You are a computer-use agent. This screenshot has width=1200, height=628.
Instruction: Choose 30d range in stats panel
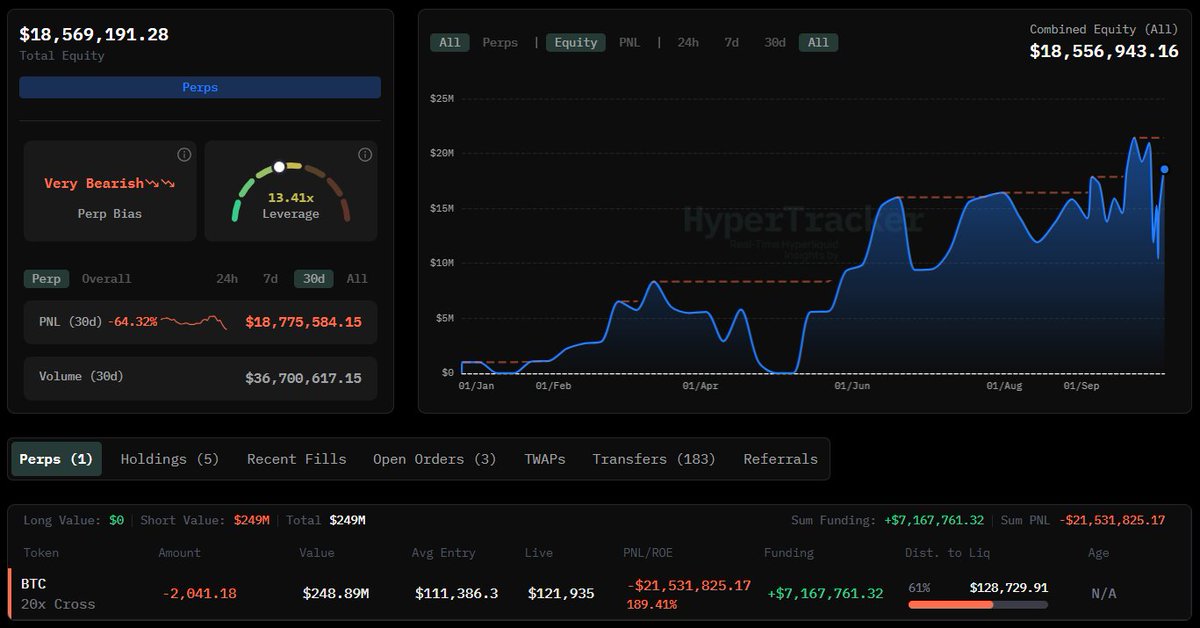314,279
